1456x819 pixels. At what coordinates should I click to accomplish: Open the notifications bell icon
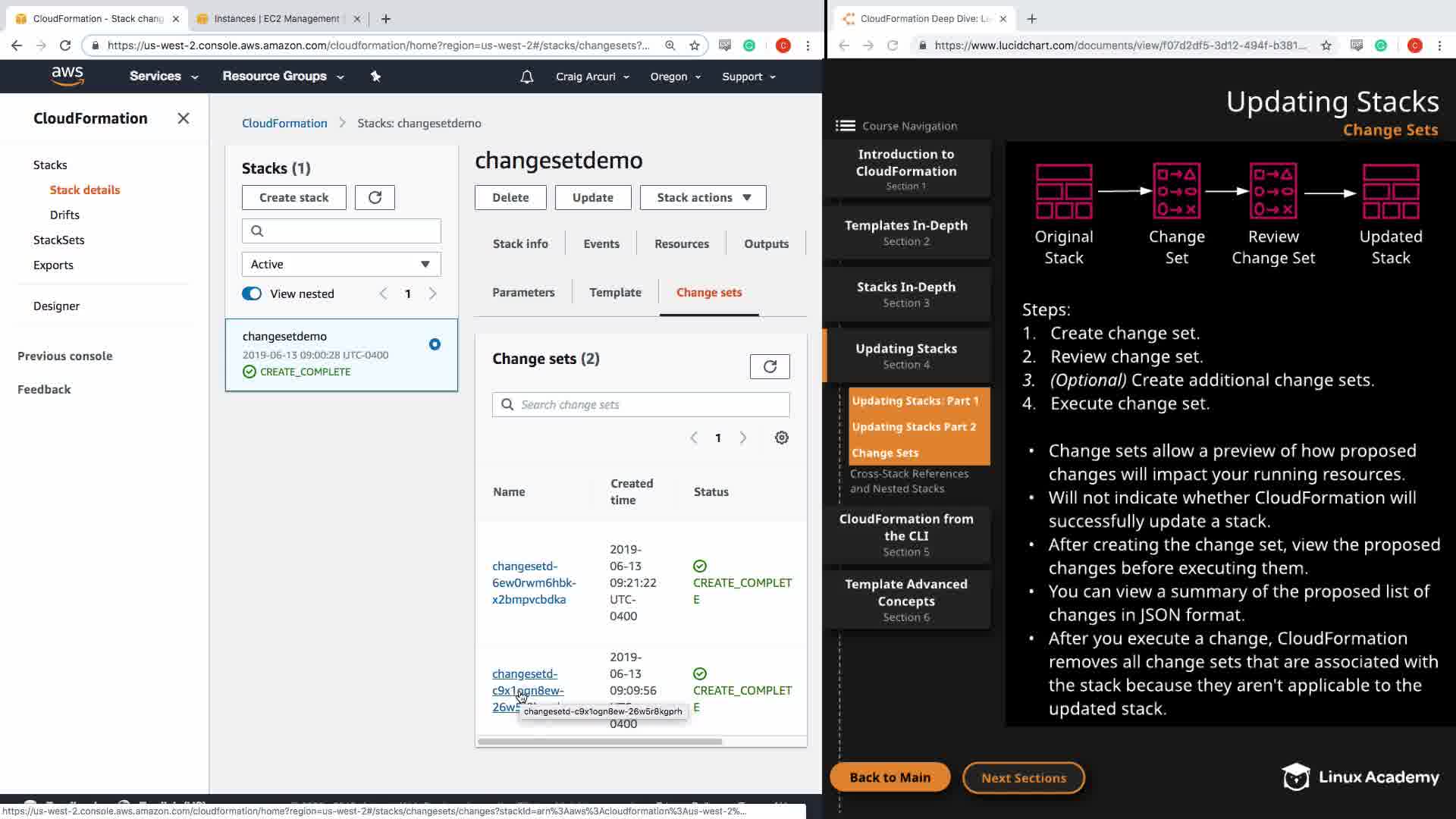click(x=526, y=77)
